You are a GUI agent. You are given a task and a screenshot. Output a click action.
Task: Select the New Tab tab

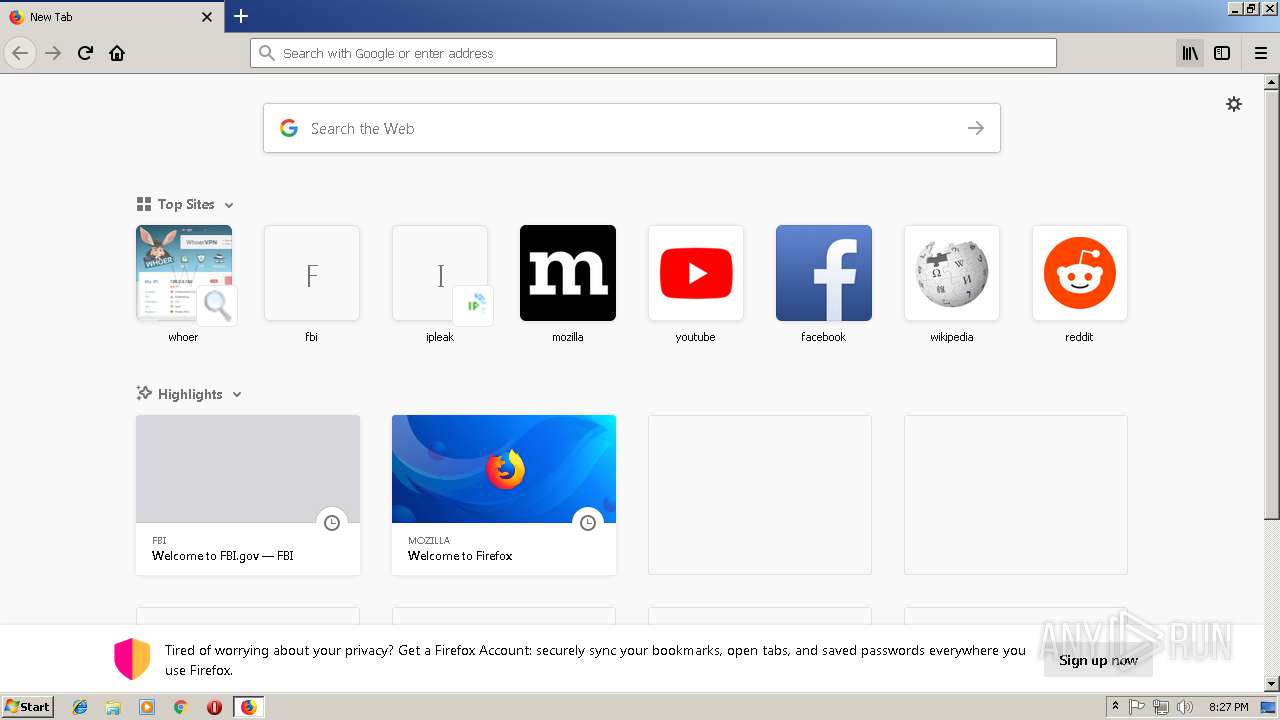112,17
